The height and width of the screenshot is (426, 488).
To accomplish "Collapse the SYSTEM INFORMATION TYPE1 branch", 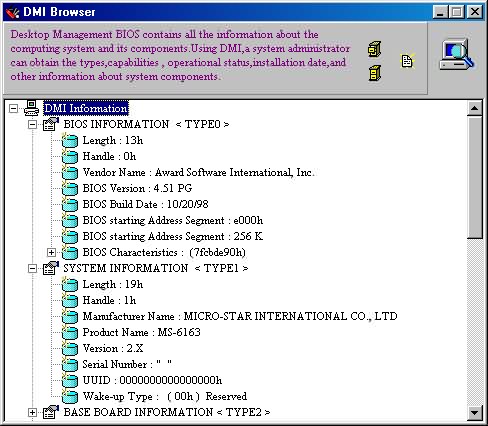I will (32, 268).
